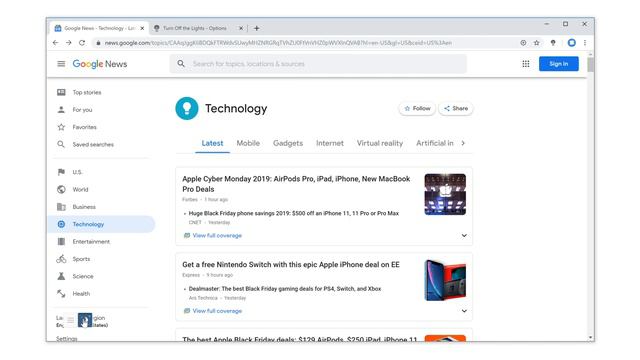The height and width of the screenshot is (360, 640).
Task: Bookmark this page with star icon
Action: [x=536, y=42]
